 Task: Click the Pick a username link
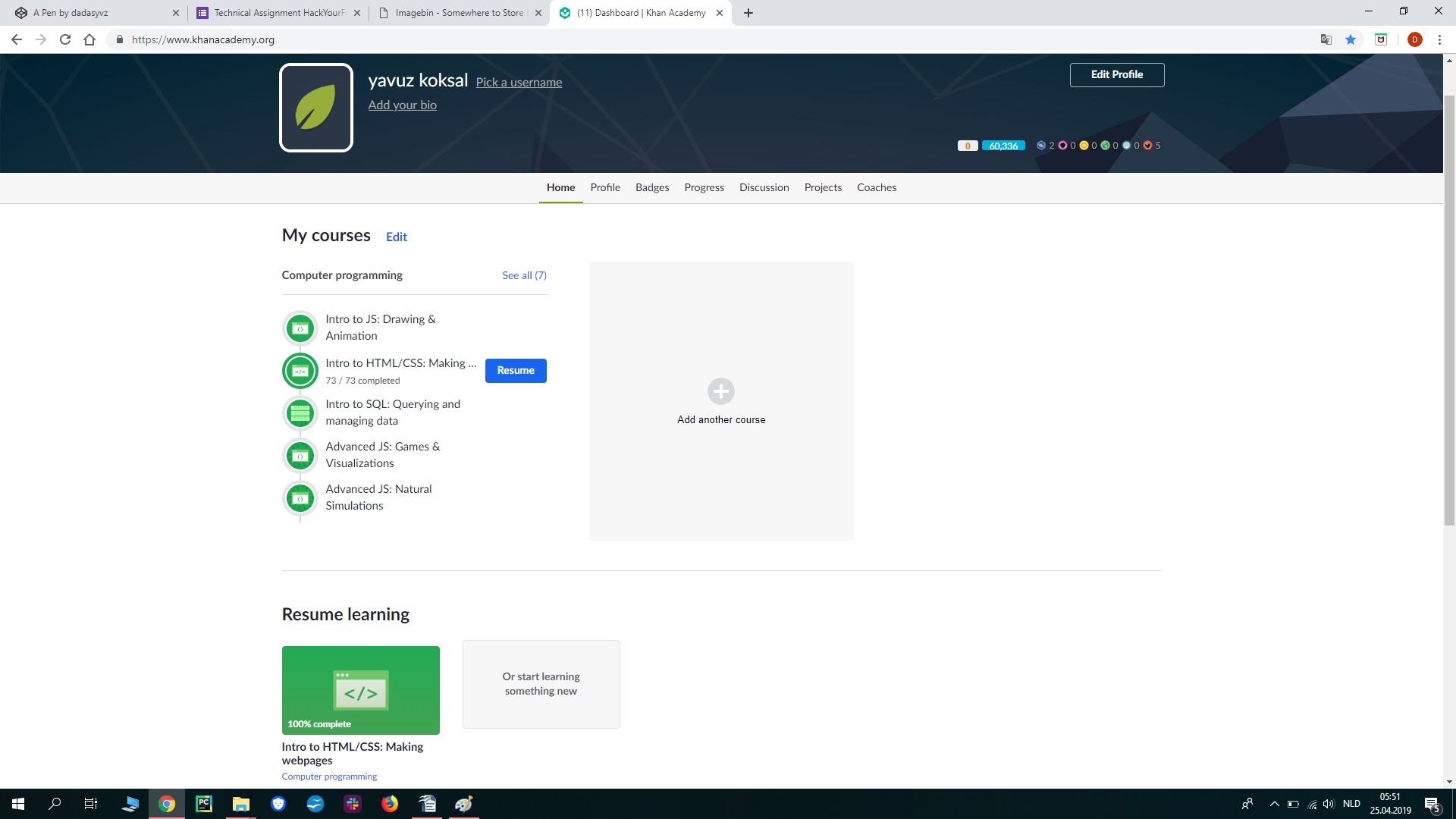coord(519,83)
